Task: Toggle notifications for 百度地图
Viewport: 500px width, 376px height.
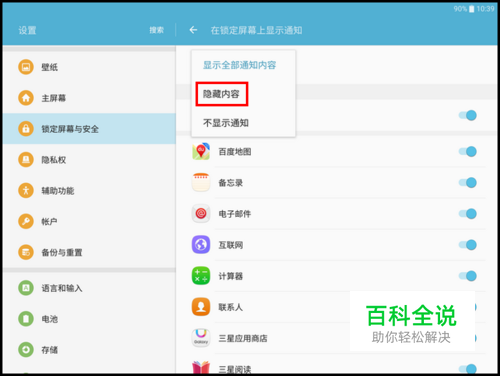Action: 468,152
